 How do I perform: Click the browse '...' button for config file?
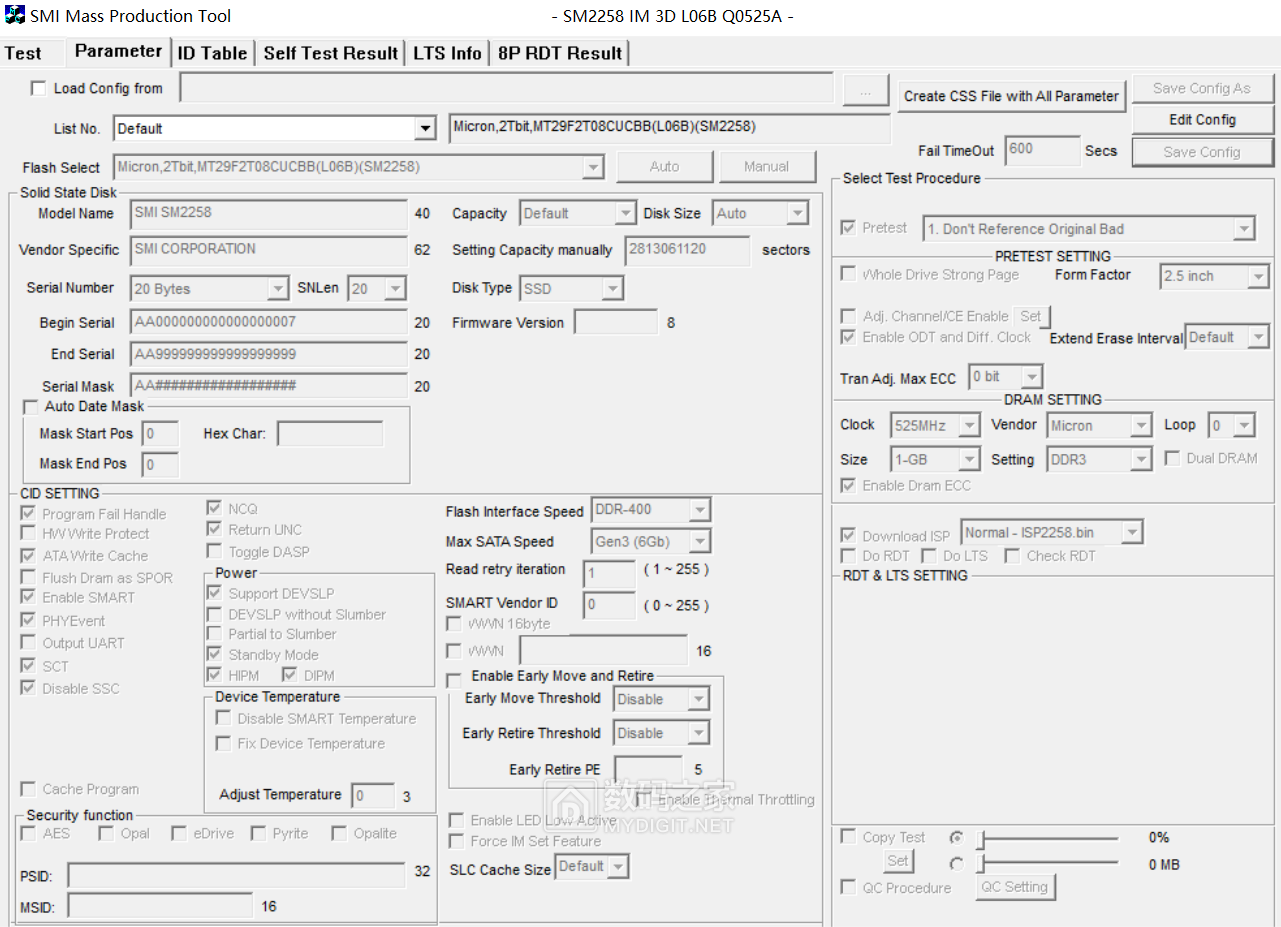[866, 91]
